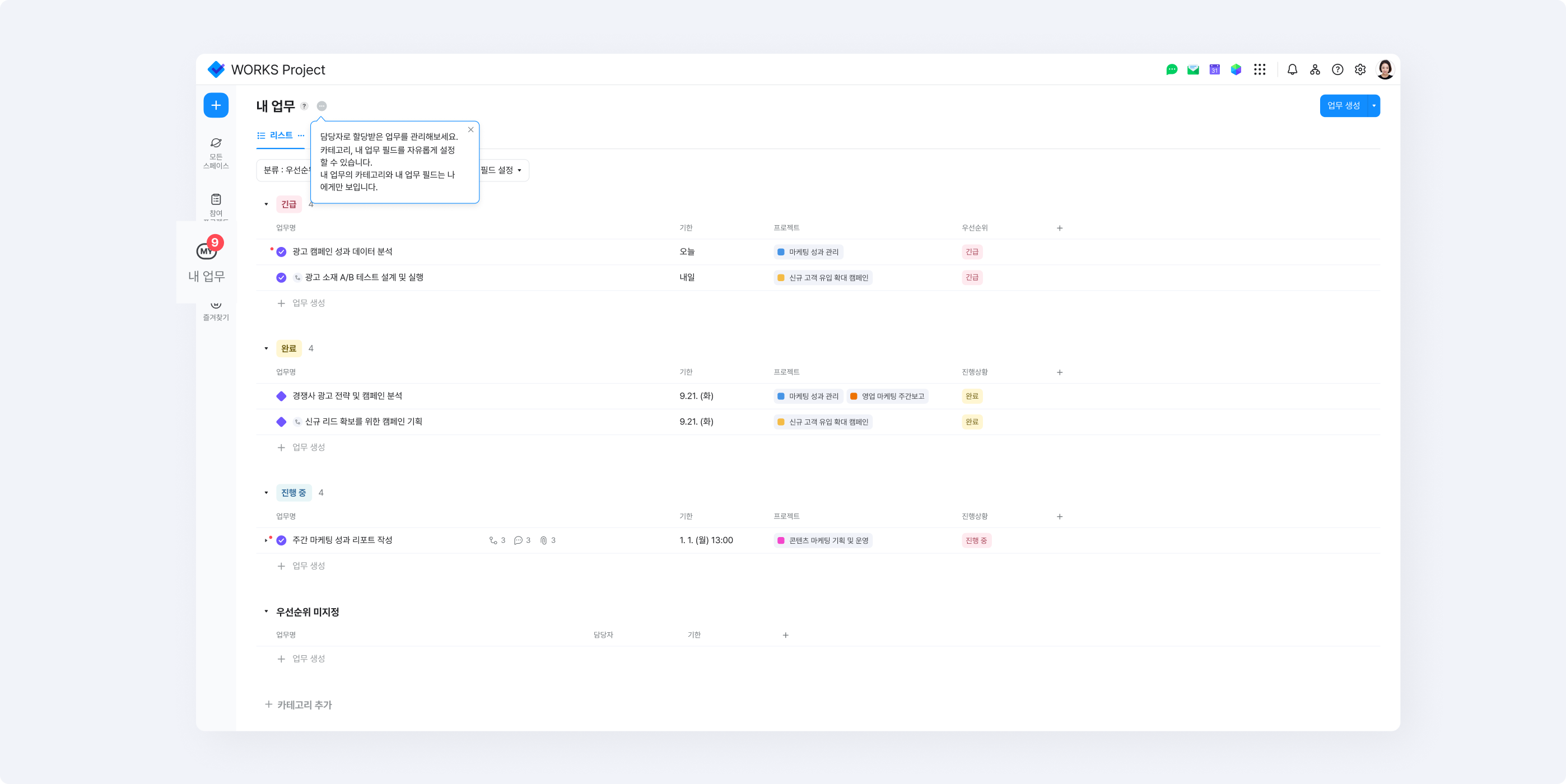This screenshot has width=1566, height=784.
Task: Click the 마케팅 성과 관리 project tag in first row
Action: coord(808,251)
